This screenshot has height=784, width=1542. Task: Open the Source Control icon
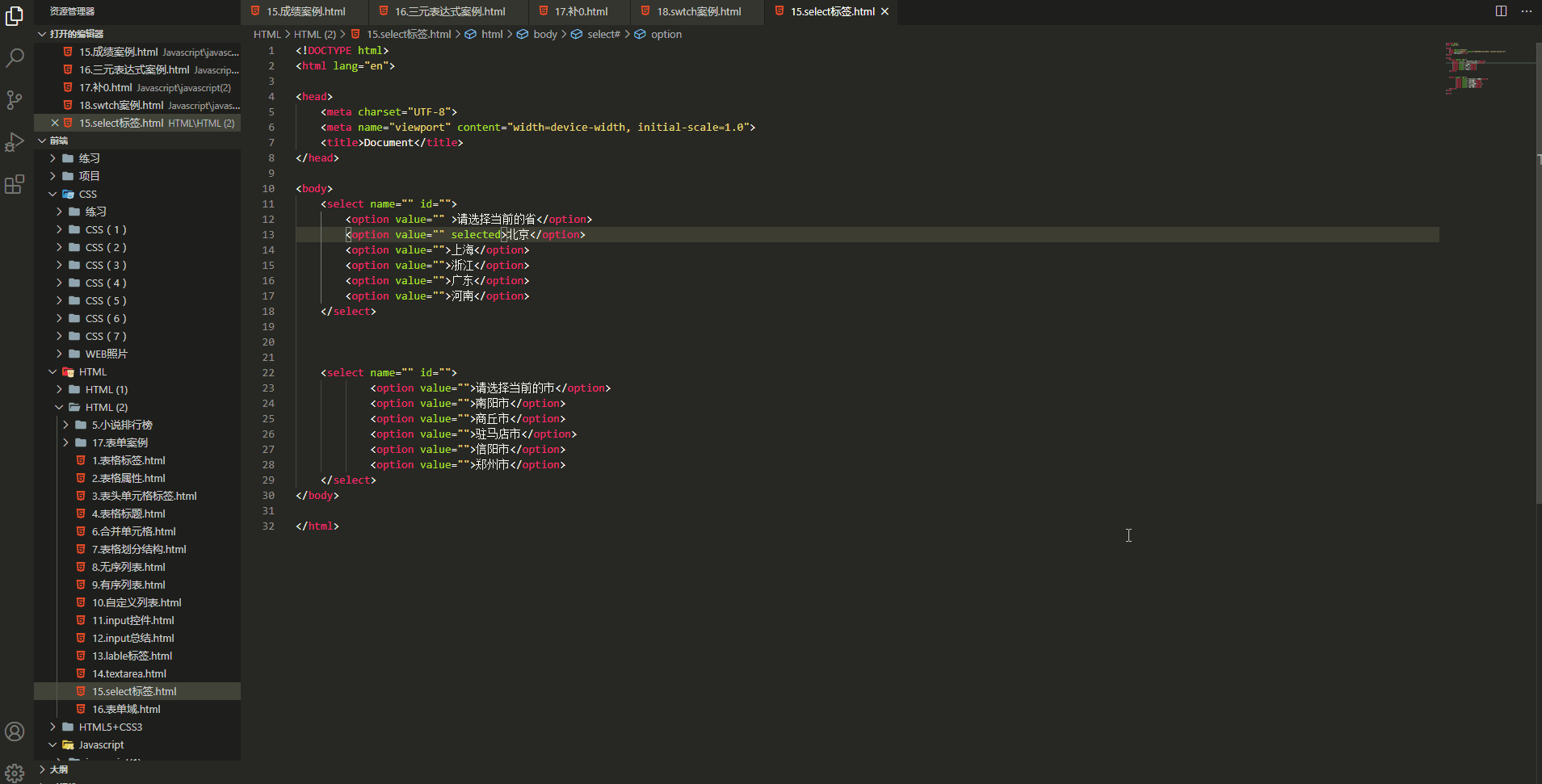click(15, 100)
